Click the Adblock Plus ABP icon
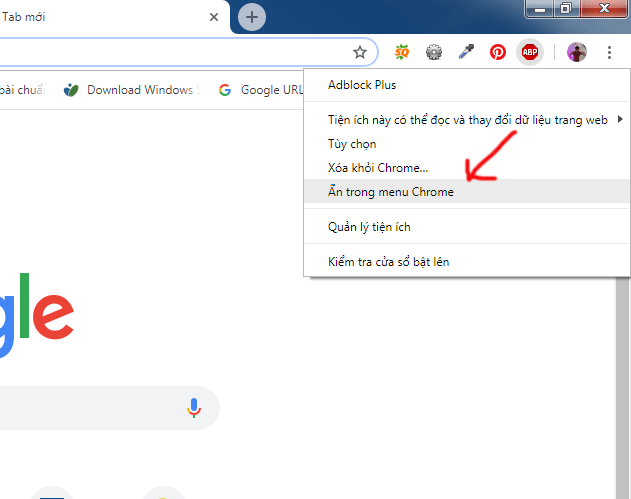This screenshot has width=631, height=499. click(530, 52)
